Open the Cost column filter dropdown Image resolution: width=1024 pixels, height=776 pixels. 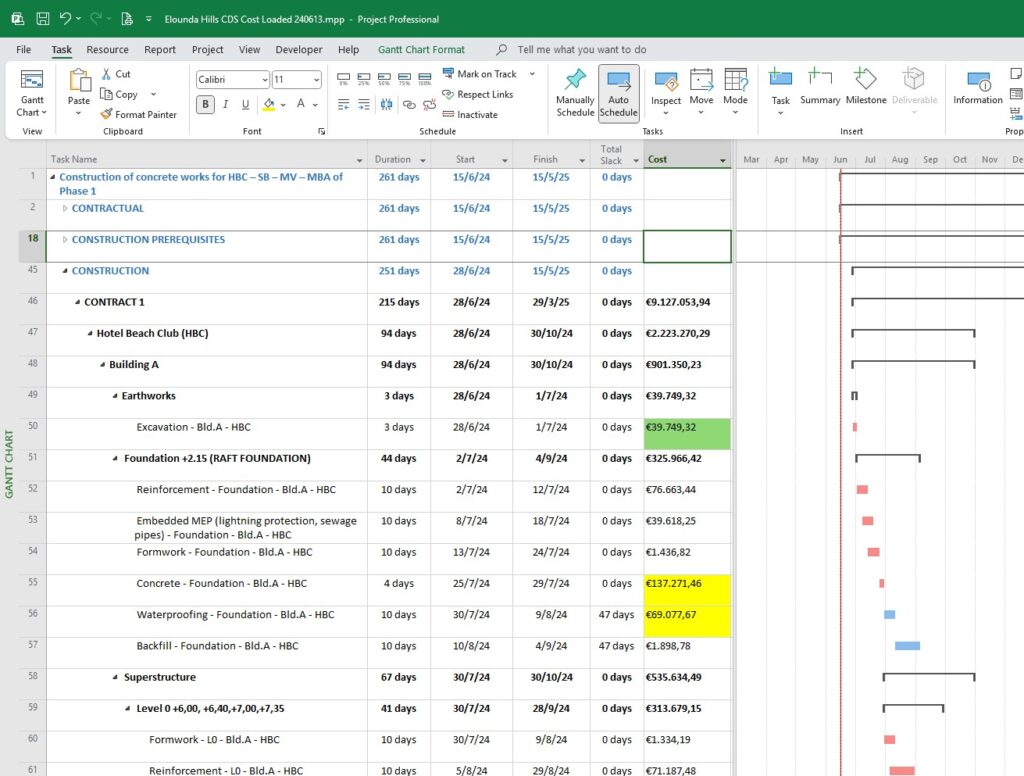tap(722, 160)
